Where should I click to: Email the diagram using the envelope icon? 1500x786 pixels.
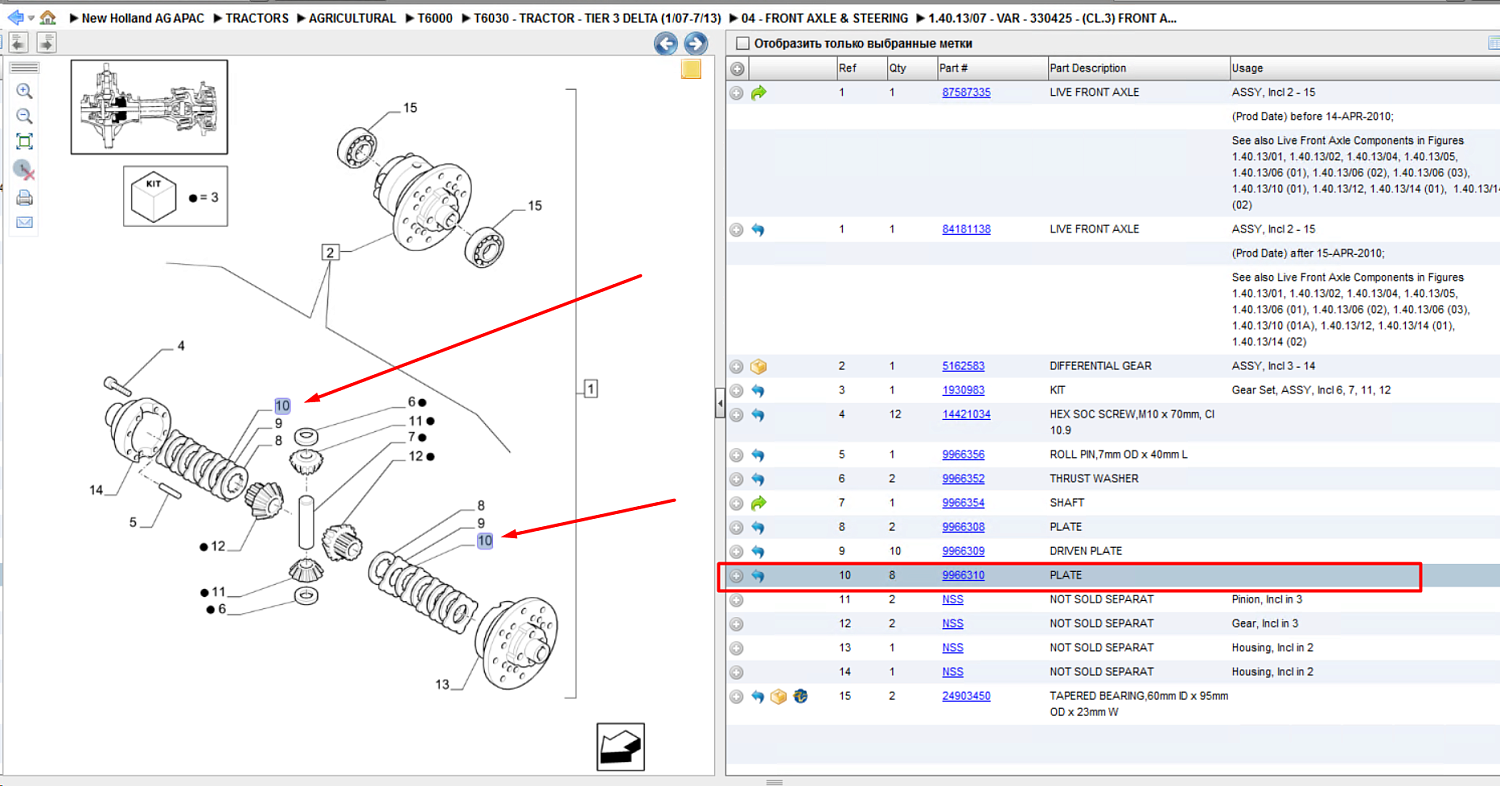pyautogui.click(x=25, y=222)
